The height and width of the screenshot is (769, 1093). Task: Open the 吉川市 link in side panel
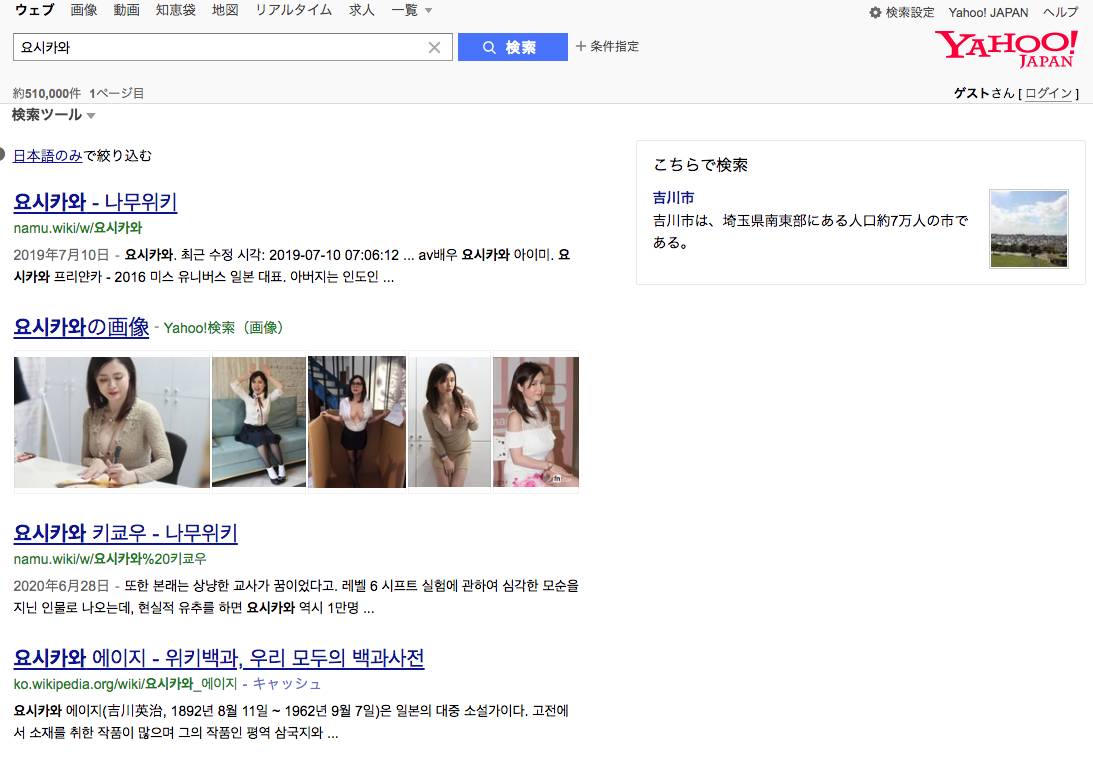(673, 197)
